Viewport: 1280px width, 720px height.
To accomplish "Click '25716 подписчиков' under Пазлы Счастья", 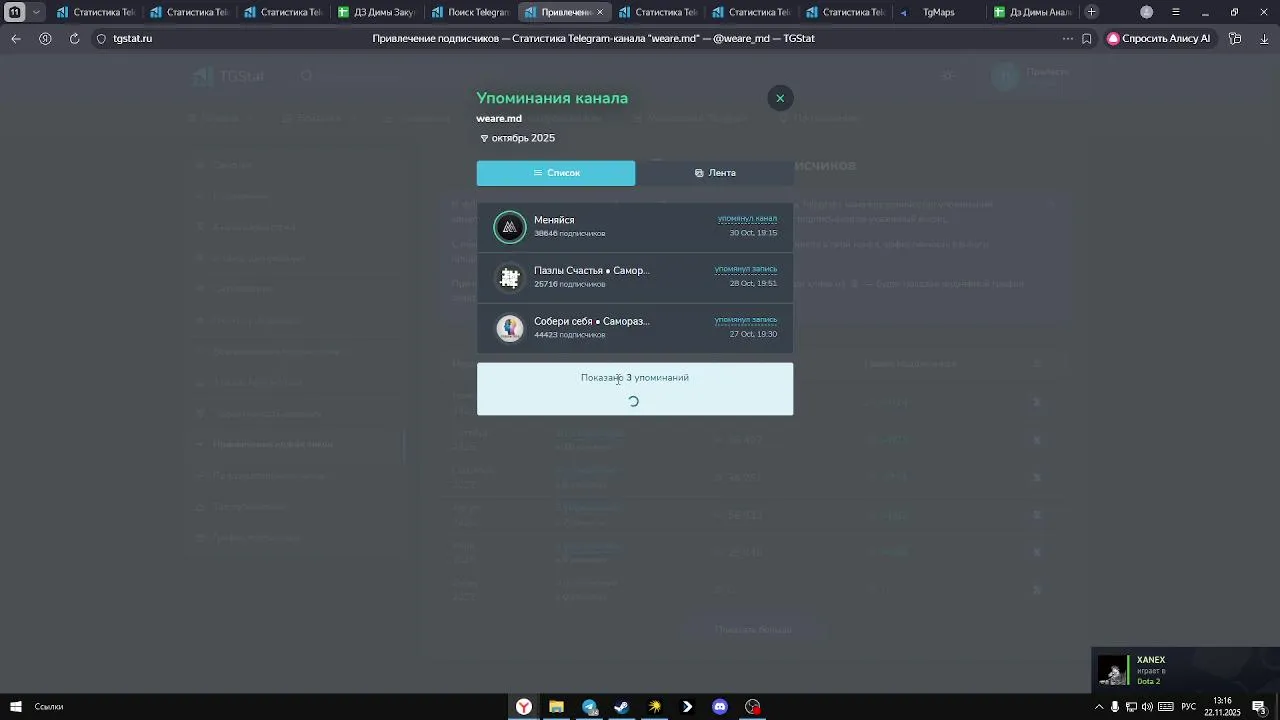I will coord(569,285).
